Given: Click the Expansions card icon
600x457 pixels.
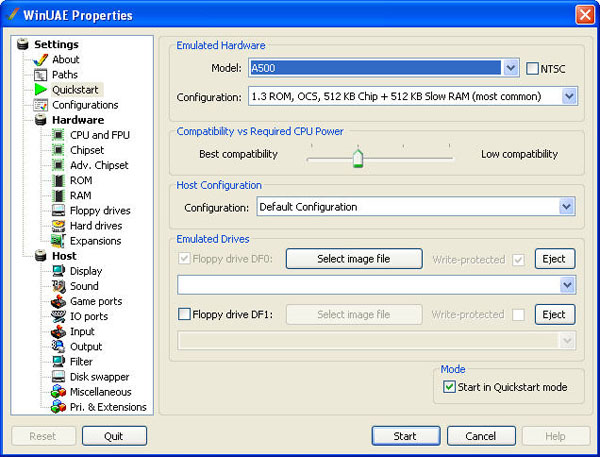Looking at the screenshot, I should pos(58,241).
